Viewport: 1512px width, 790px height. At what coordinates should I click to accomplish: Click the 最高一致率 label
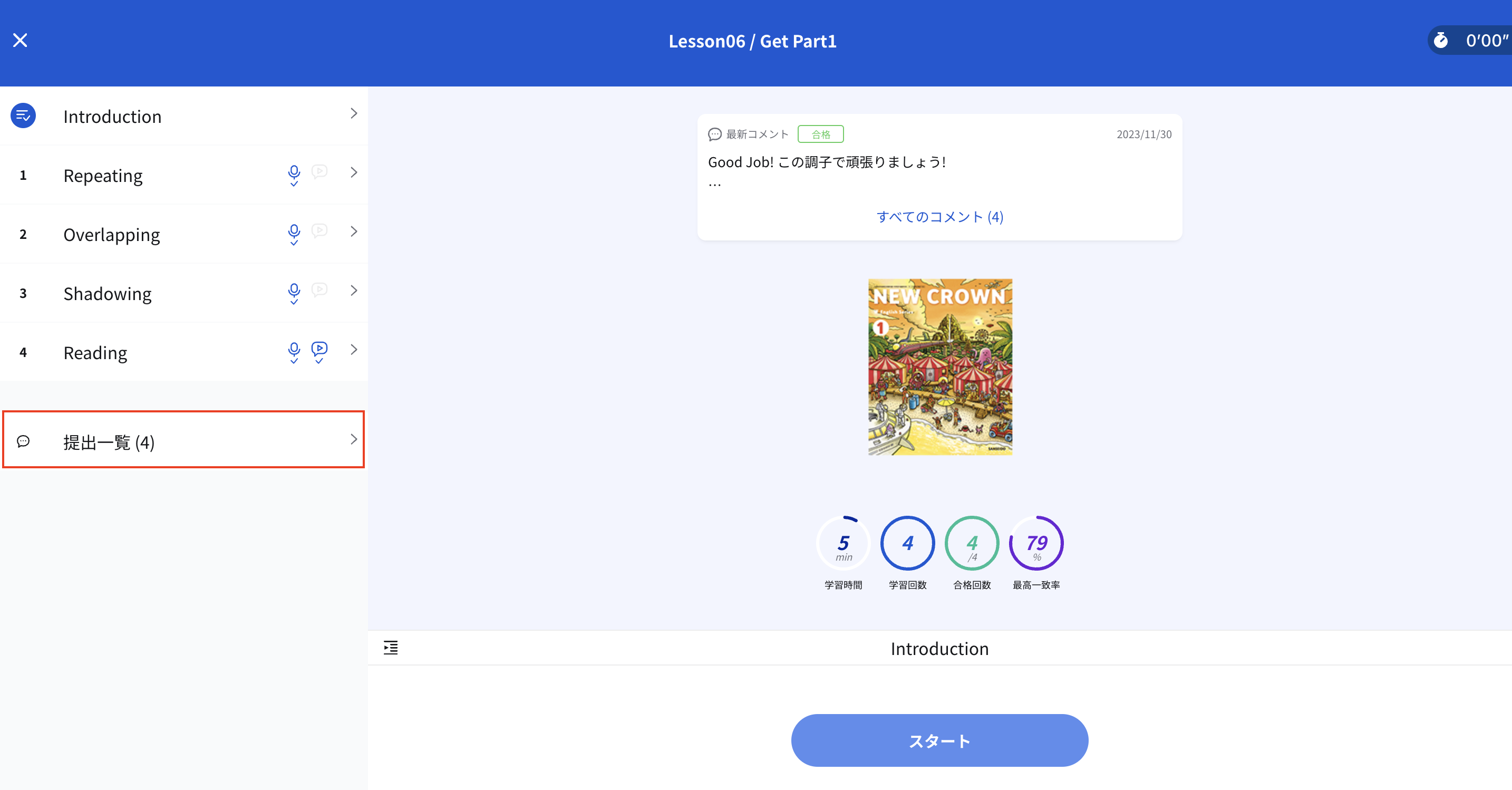(1036, 585)
